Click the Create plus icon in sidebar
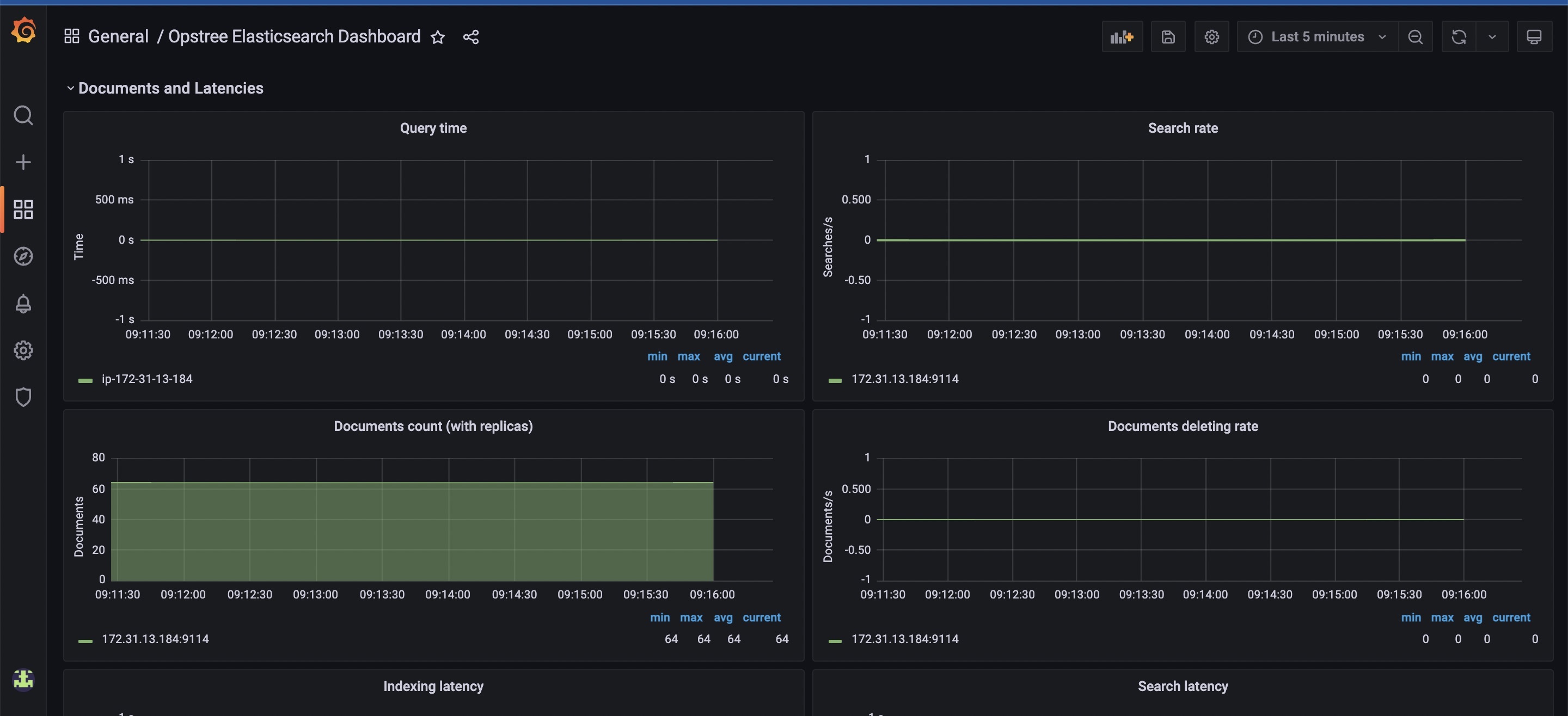Image resolution: width=1568 pixels, height=716 pixels. [23, 162]
